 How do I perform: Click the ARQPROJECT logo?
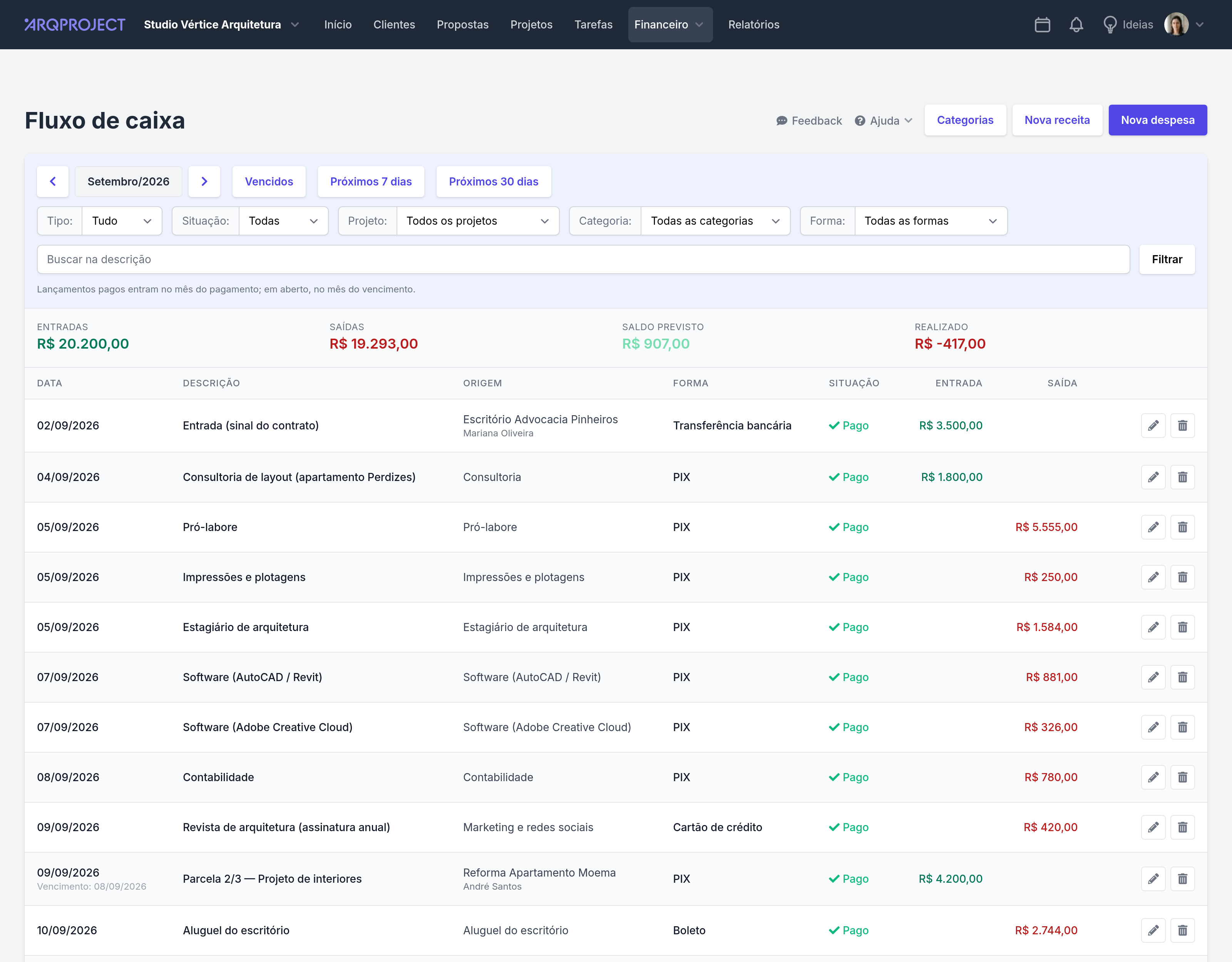click(x=75, y=25)
